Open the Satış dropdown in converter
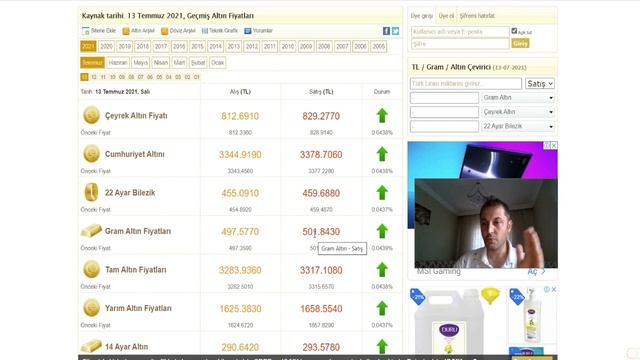 coord(540,84)
